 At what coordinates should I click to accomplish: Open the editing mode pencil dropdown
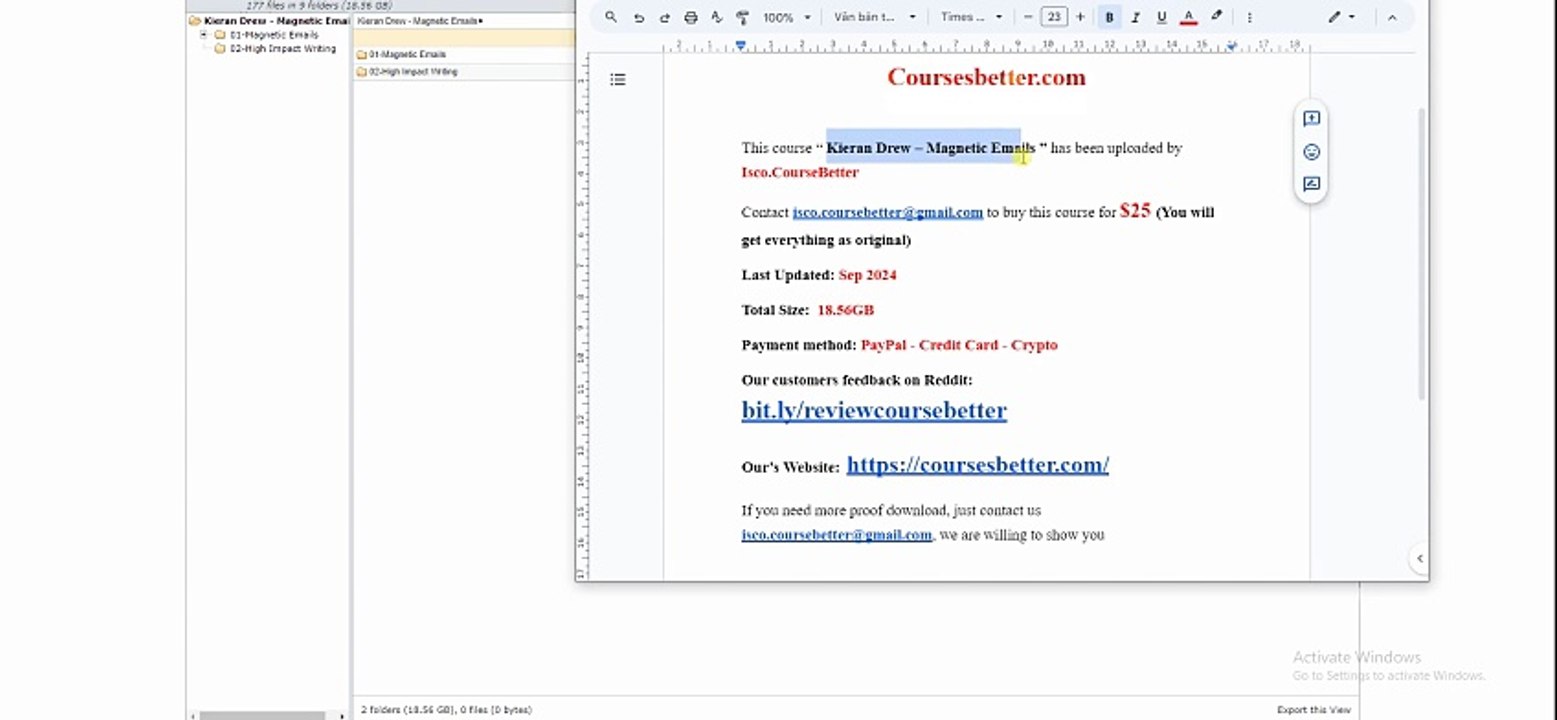[1341, 17]
